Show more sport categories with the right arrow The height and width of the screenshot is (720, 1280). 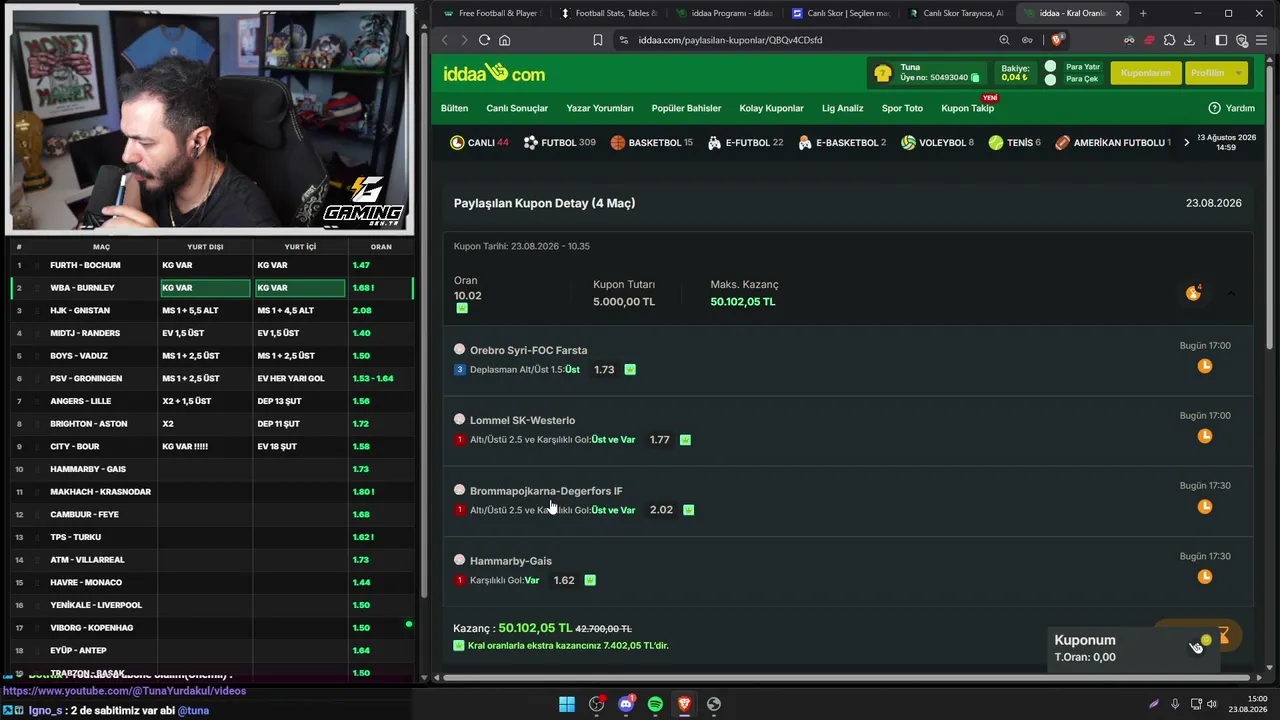(1186, 143)
